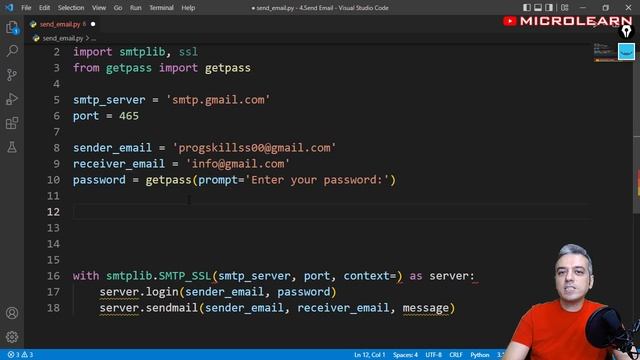Open the Search view in activity bar
This screenshot has height=360, width=640.
12,51
